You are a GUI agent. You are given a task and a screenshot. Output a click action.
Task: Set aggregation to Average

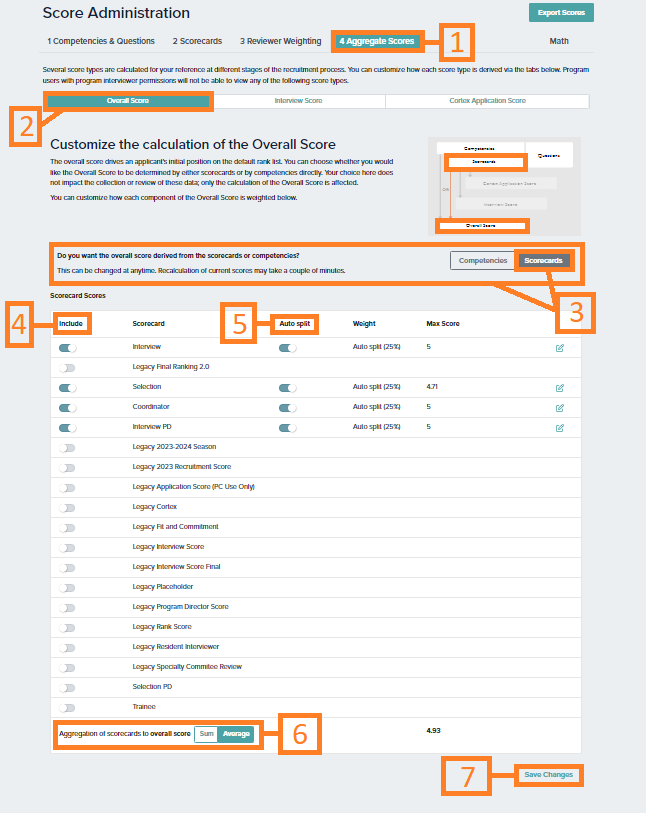236,734
